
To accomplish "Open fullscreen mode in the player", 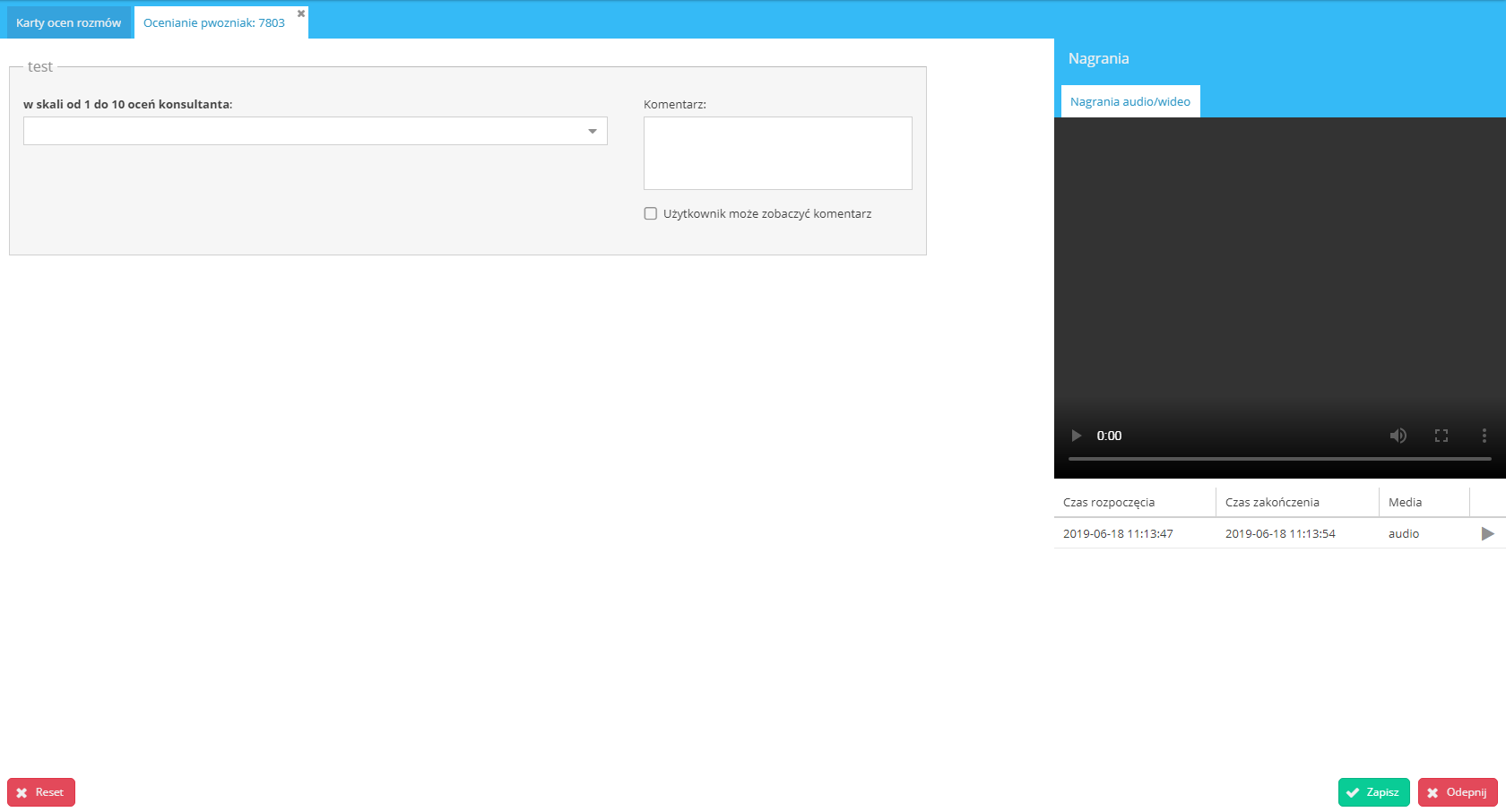I will coord(1441,436).
